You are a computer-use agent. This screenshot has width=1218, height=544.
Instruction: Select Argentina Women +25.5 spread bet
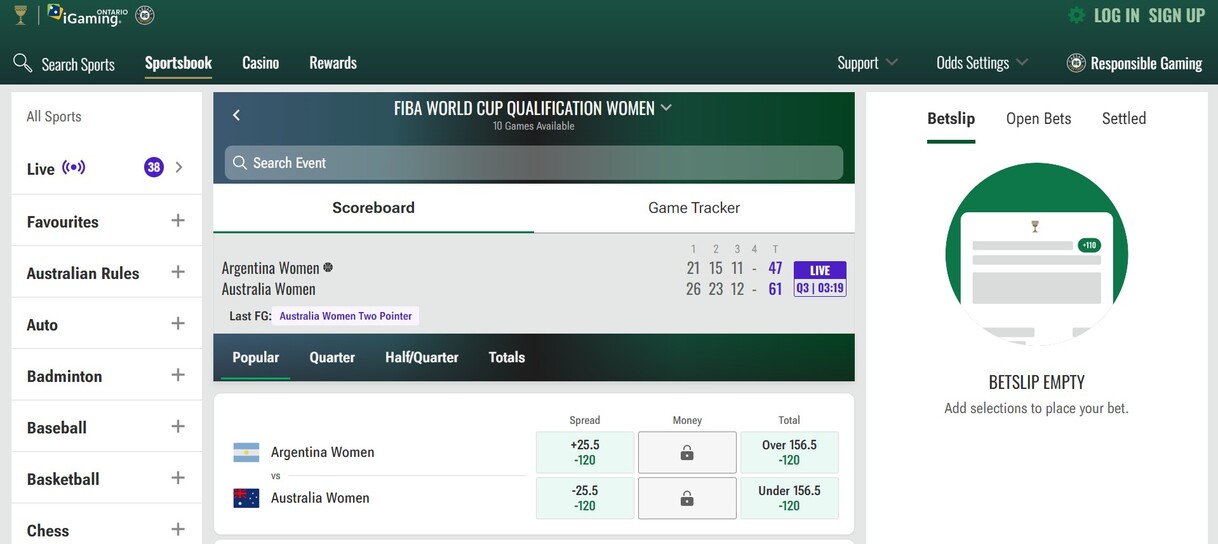click(585, 452)
